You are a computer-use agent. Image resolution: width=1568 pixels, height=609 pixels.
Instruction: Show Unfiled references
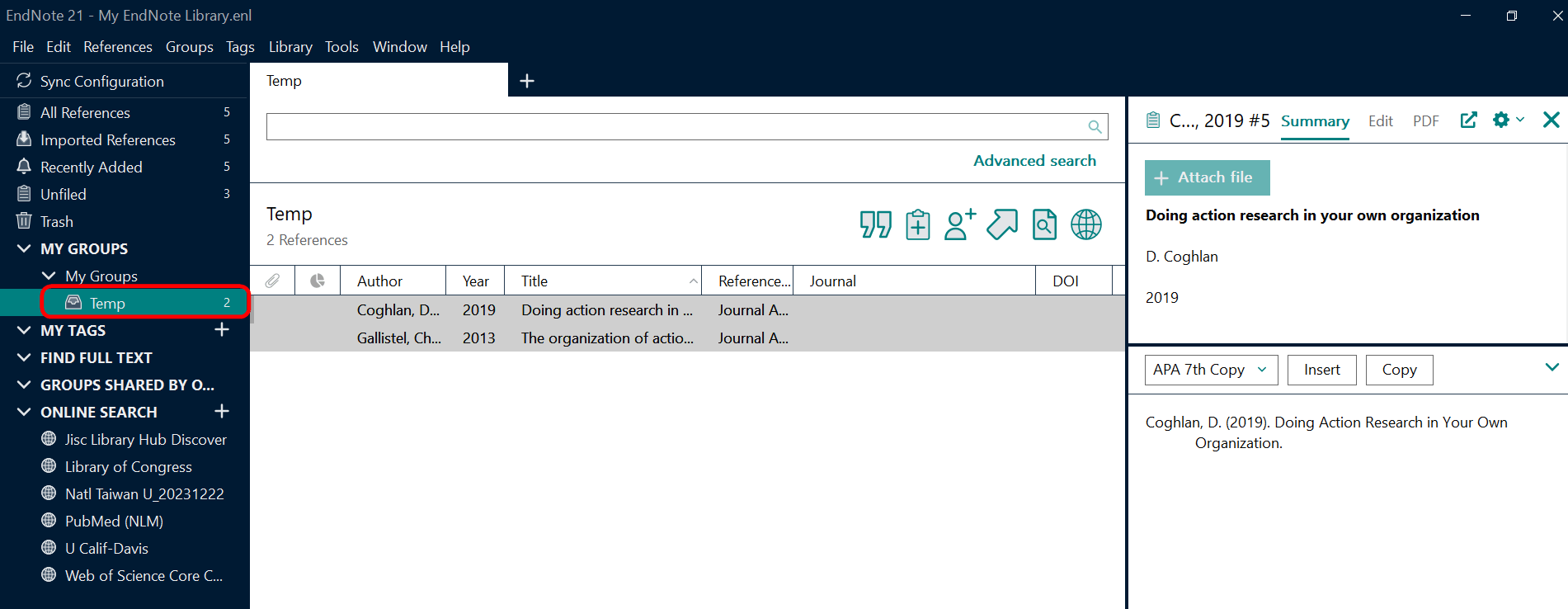[x=125, y=194]
